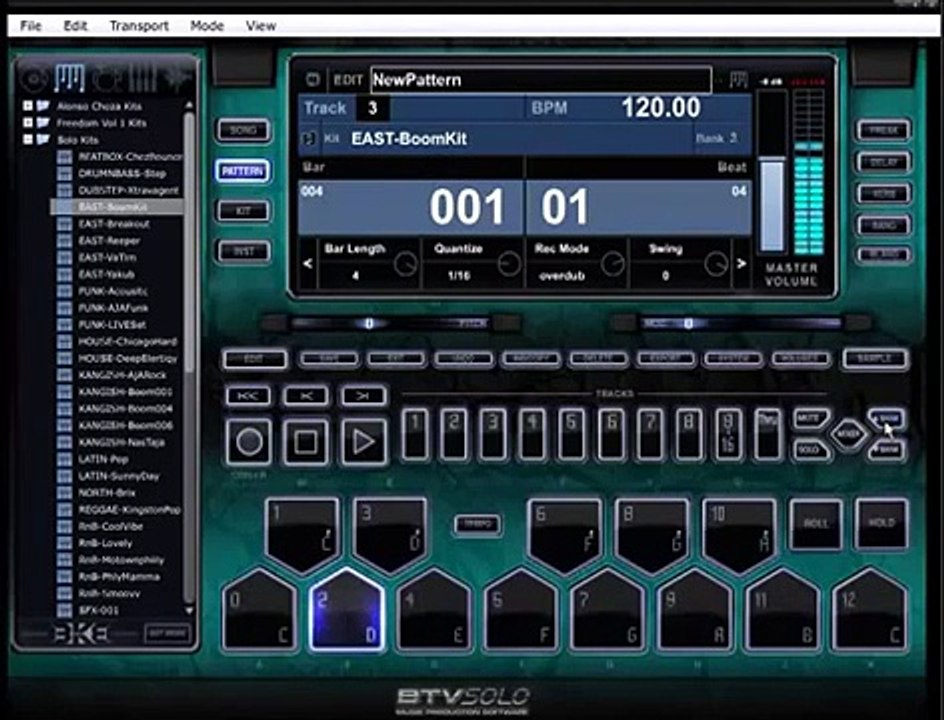Toggle the HOLD pad button
944x720 pixels.
point(881,524)
